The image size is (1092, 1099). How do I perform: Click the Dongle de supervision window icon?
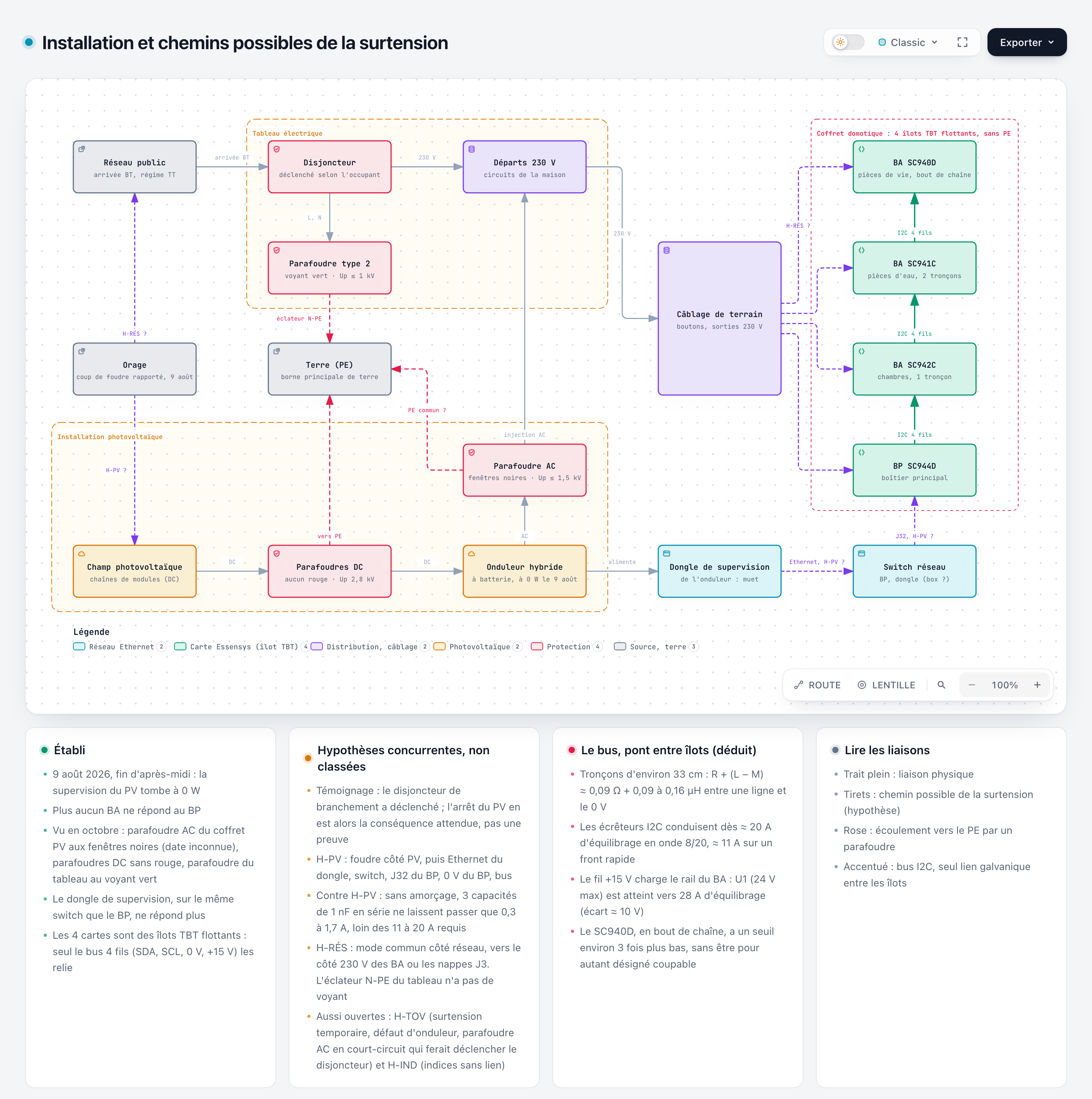point(667,553)
